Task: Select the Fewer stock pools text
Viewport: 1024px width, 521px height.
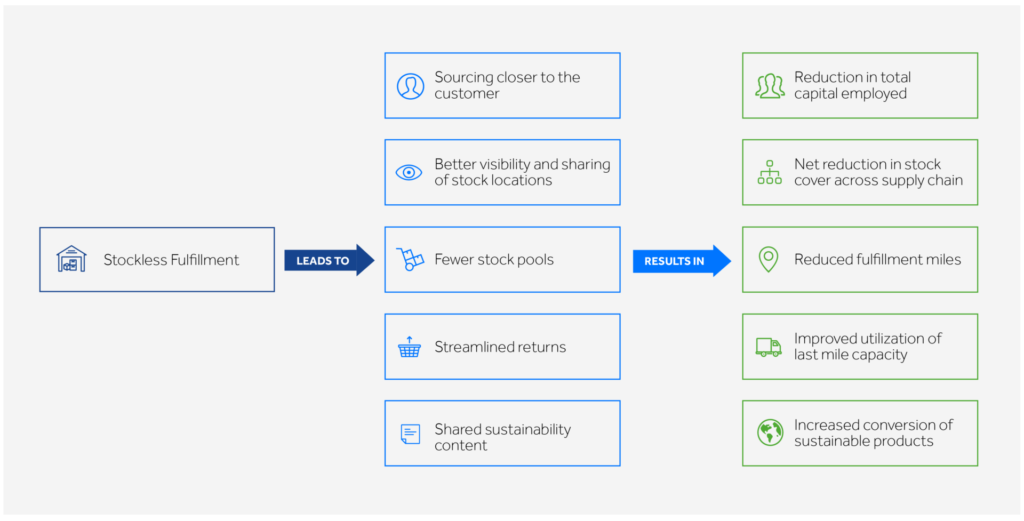Action: pyautogui.click(x=494, y=260)
